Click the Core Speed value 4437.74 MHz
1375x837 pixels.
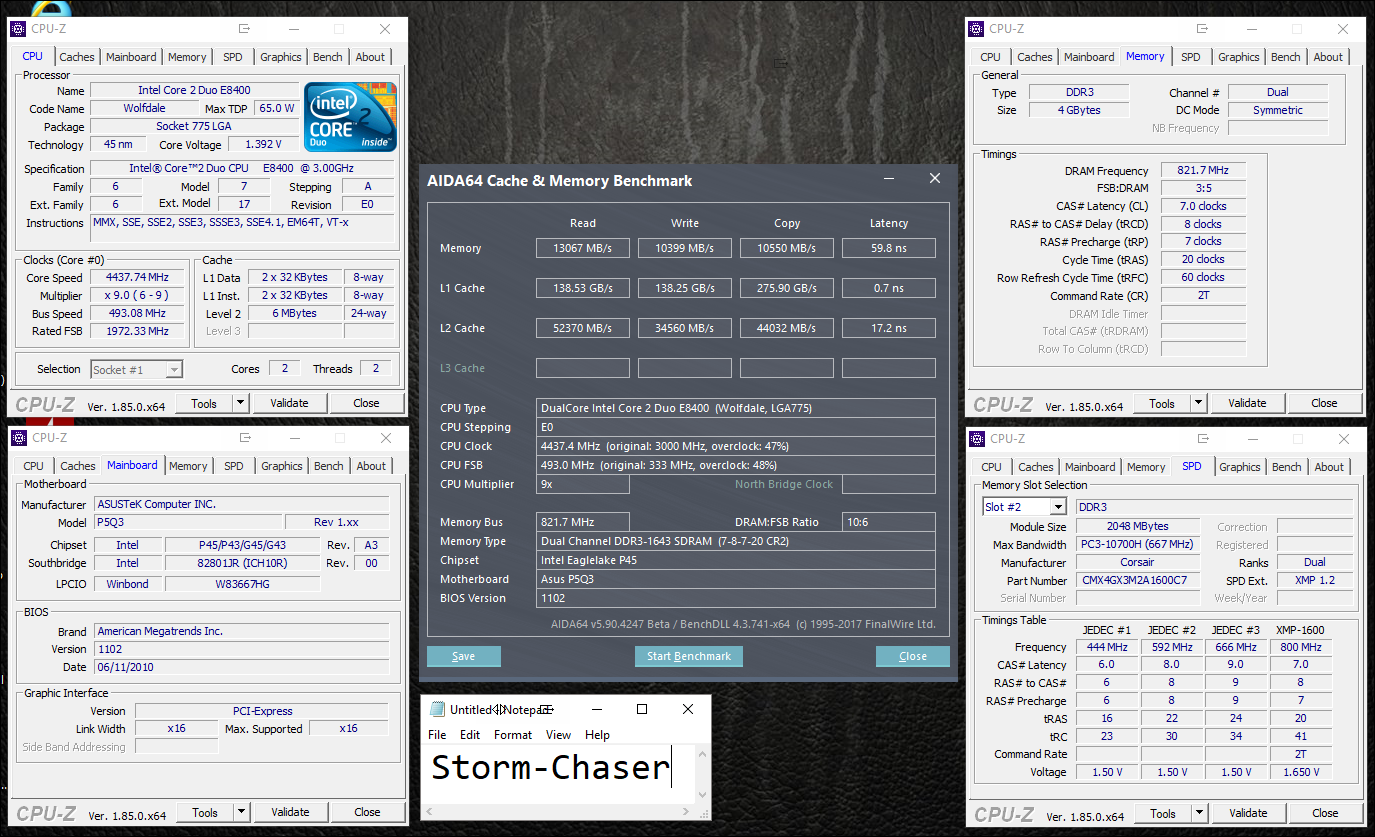pos(139,277)
